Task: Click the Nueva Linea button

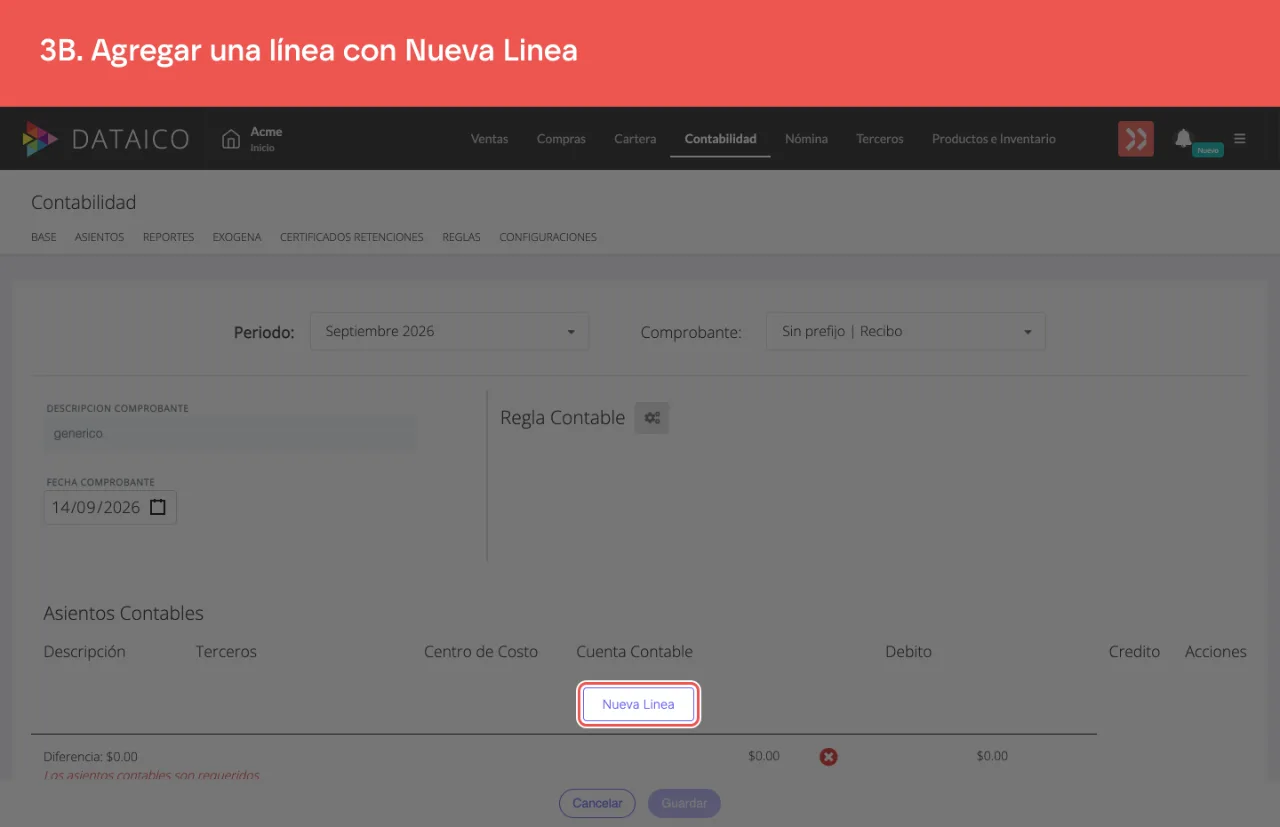Action: 638,704
